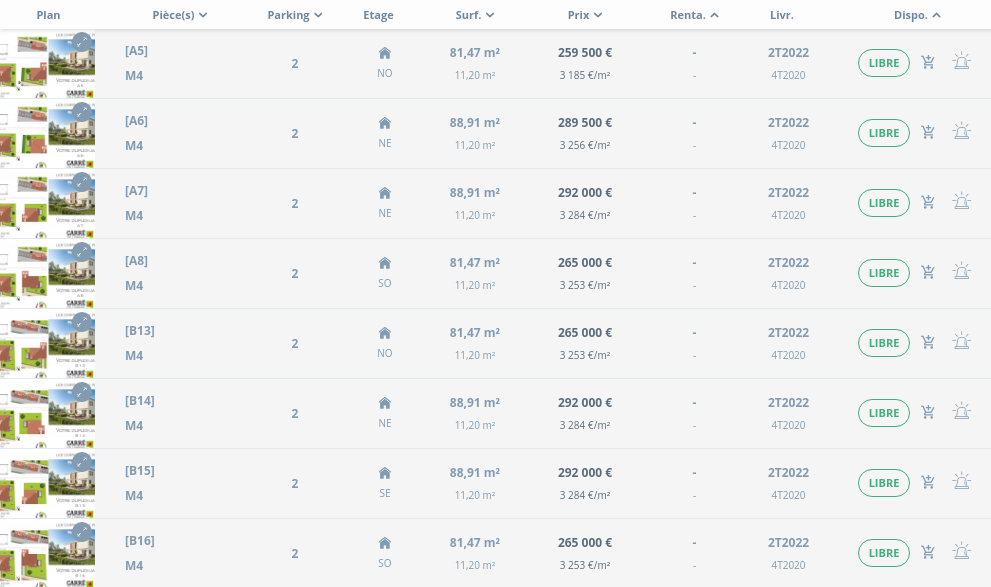Image resolution: width=991 pixels, height=587 pixels.
Task: Open the Pièce(s) column dropdown
Action: [x=180, y=15]
